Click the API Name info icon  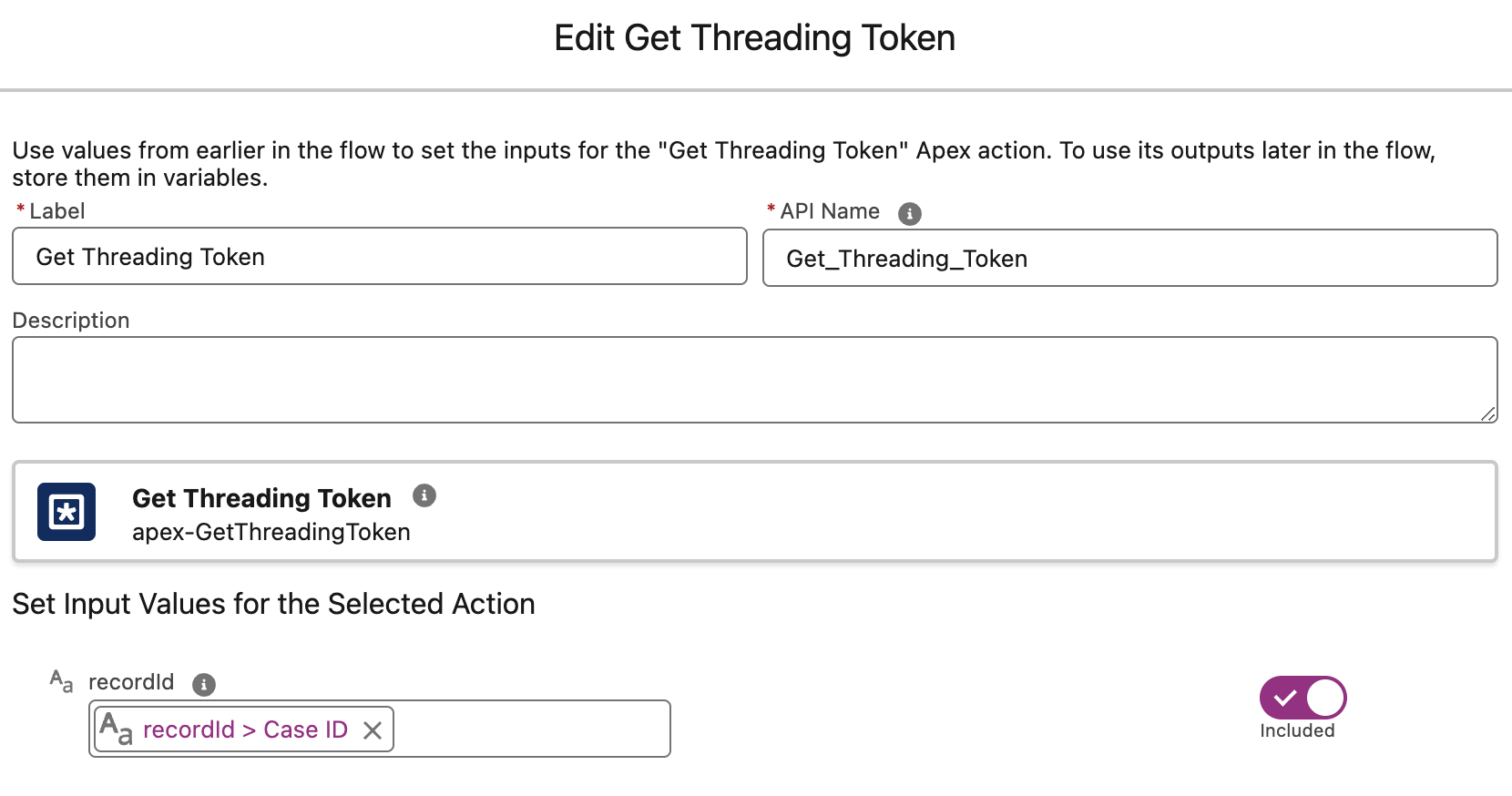(x=909, y=213)
